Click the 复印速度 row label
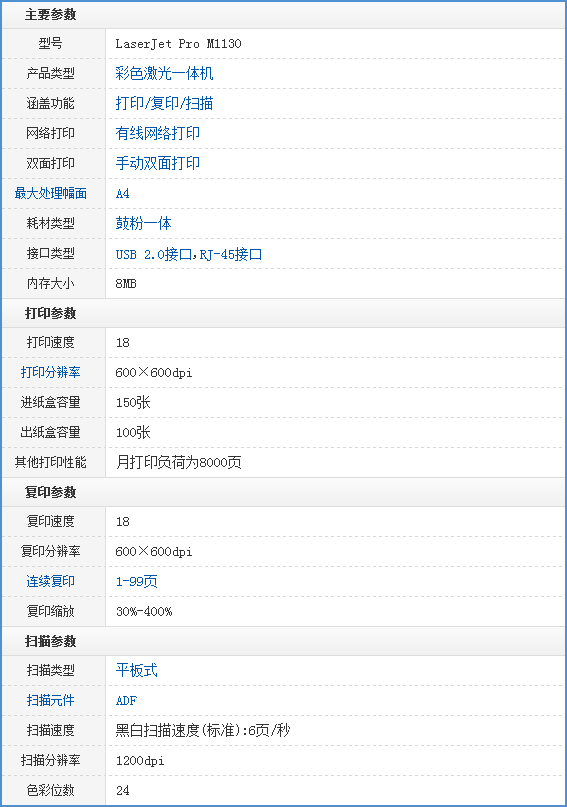Viewport: 567px width, 807px height. point(50,521)
